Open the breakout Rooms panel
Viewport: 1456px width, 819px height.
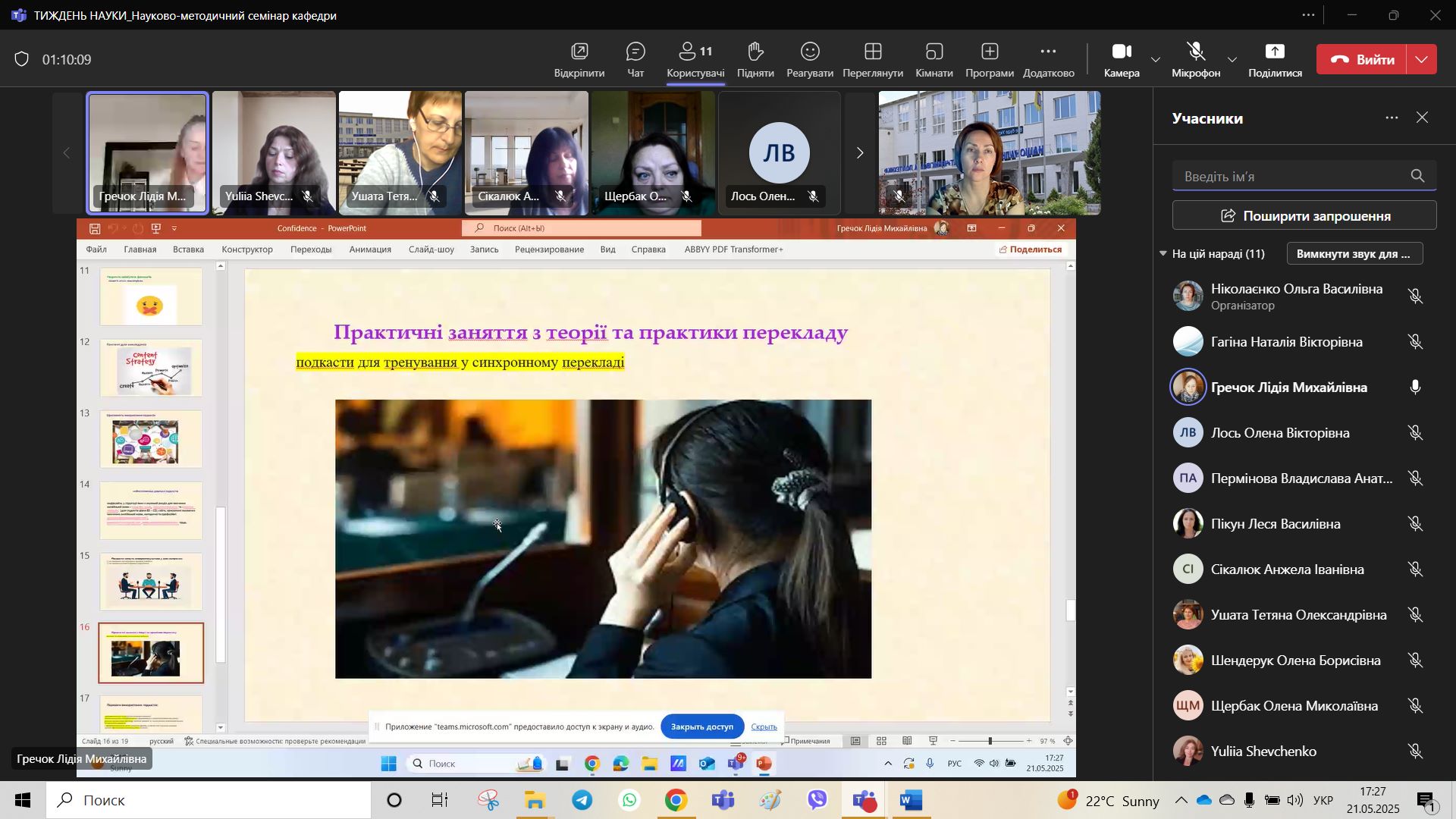(x=934, y=60)
